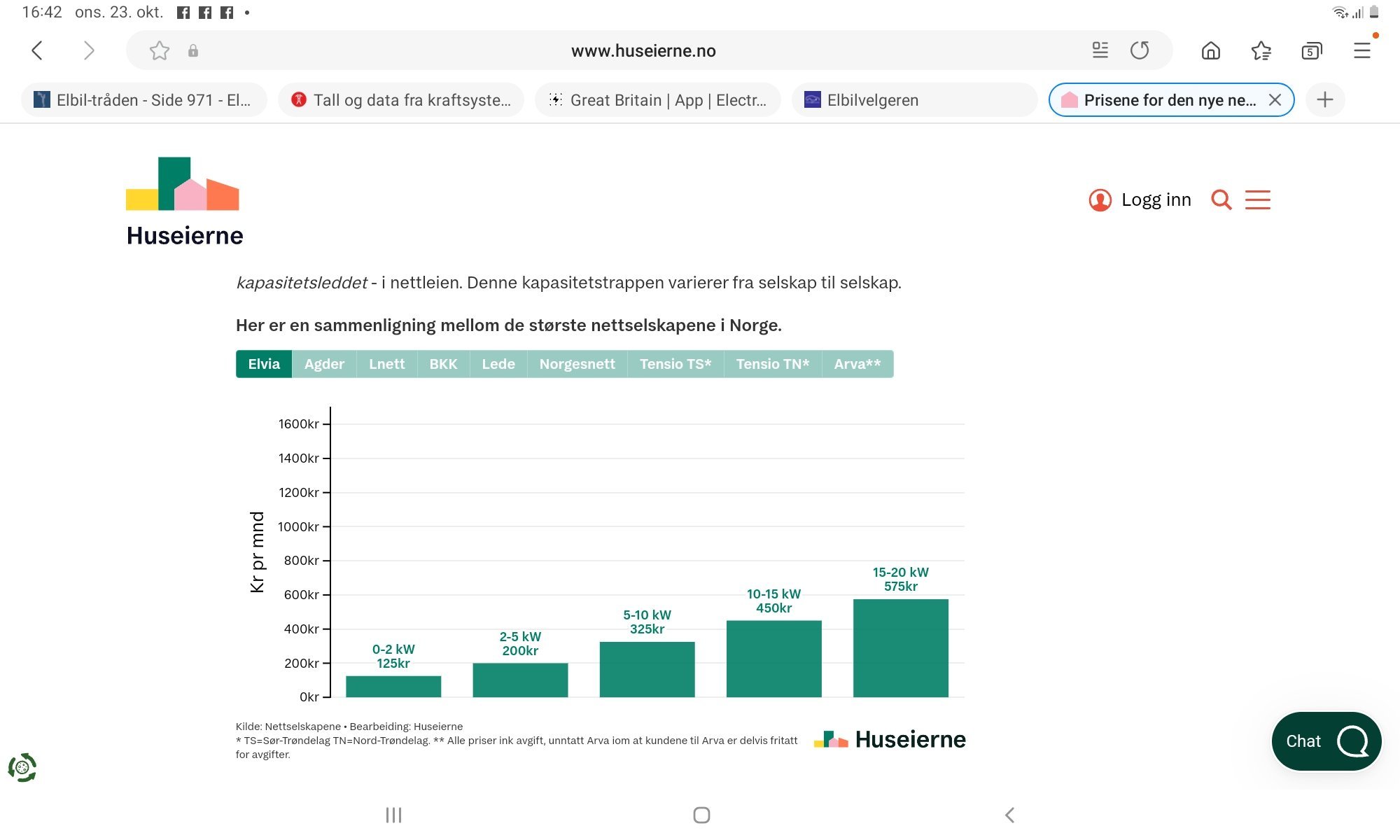Bookmark page with star icon in address bar
The height and width of the screenshot is (840, 1400).
click(x=160, y=50)
